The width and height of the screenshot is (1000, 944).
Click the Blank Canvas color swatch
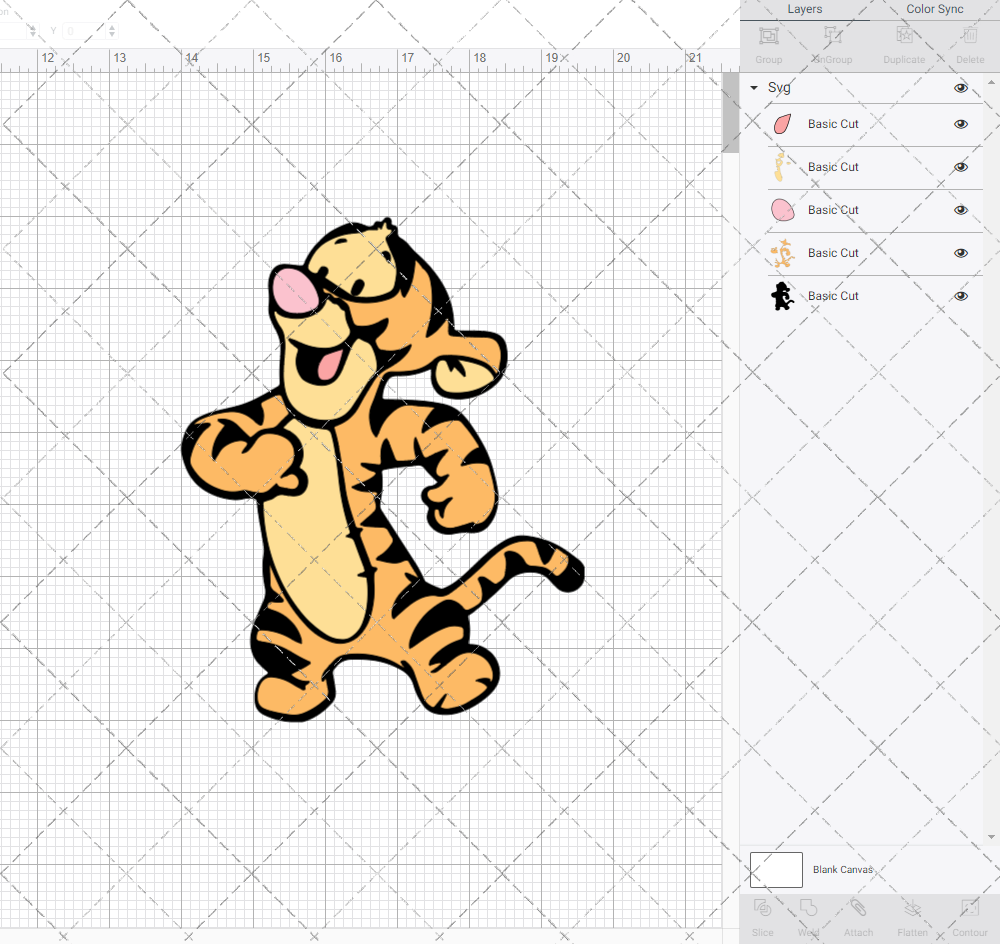coord(776,870)
